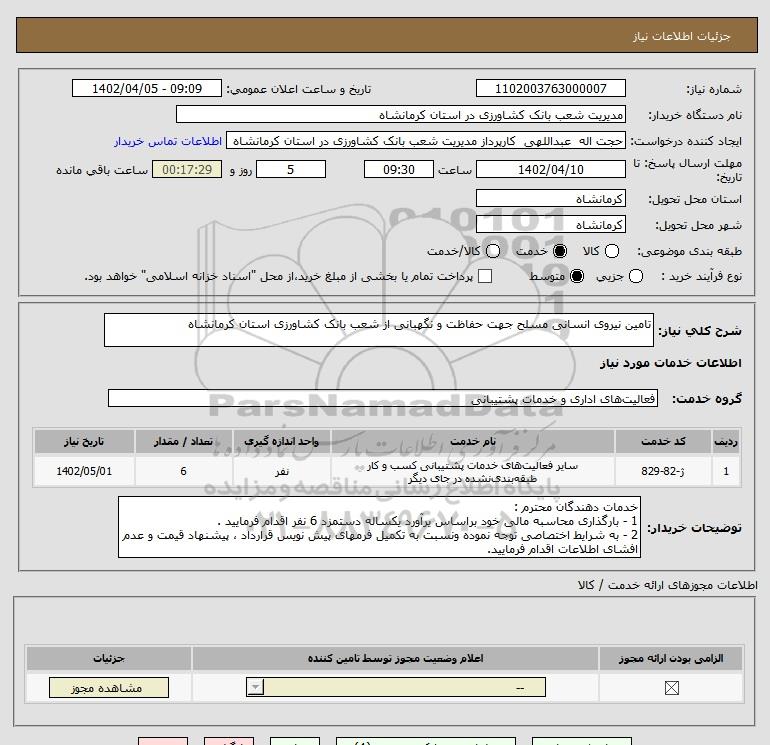Click the نوع فرآیند خرید label

coord(701,276)
